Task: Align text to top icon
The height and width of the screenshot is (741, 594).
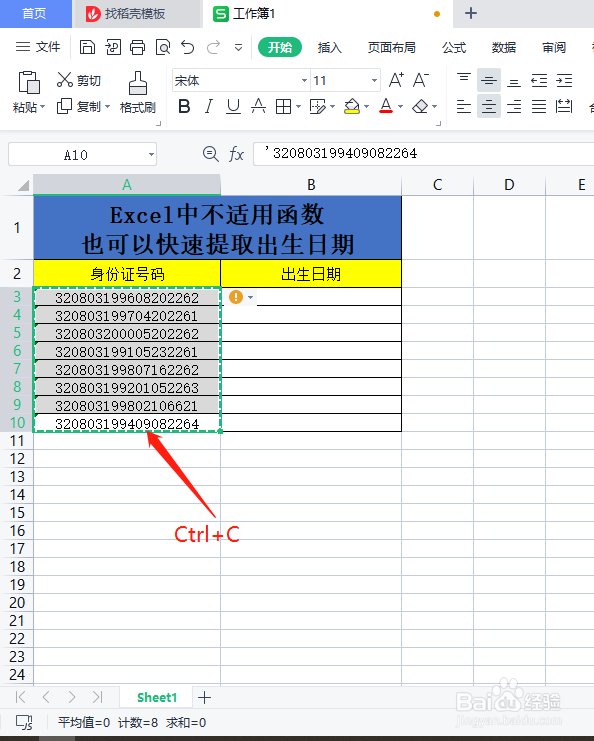Action: pyautogui.click(x=464, y=80)
